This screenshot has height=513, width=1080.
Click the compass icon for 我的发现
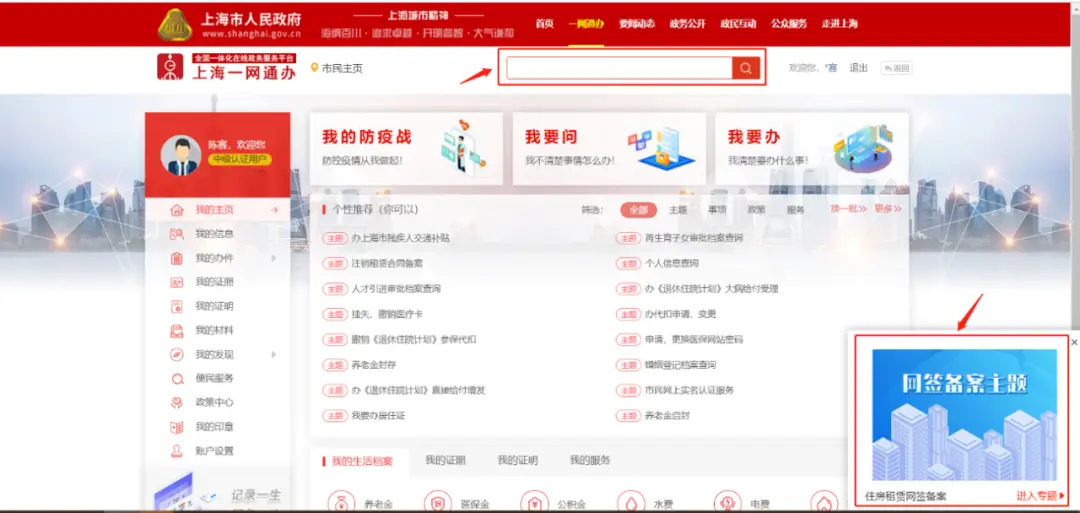tap(177, 355)
